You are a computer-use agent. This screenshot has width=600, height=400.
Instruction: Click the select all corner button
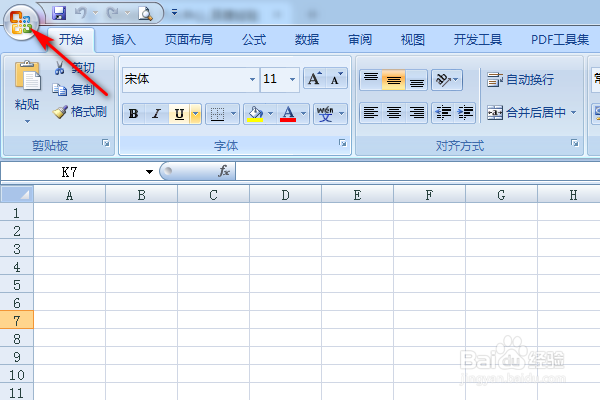[x=17, y=194]
